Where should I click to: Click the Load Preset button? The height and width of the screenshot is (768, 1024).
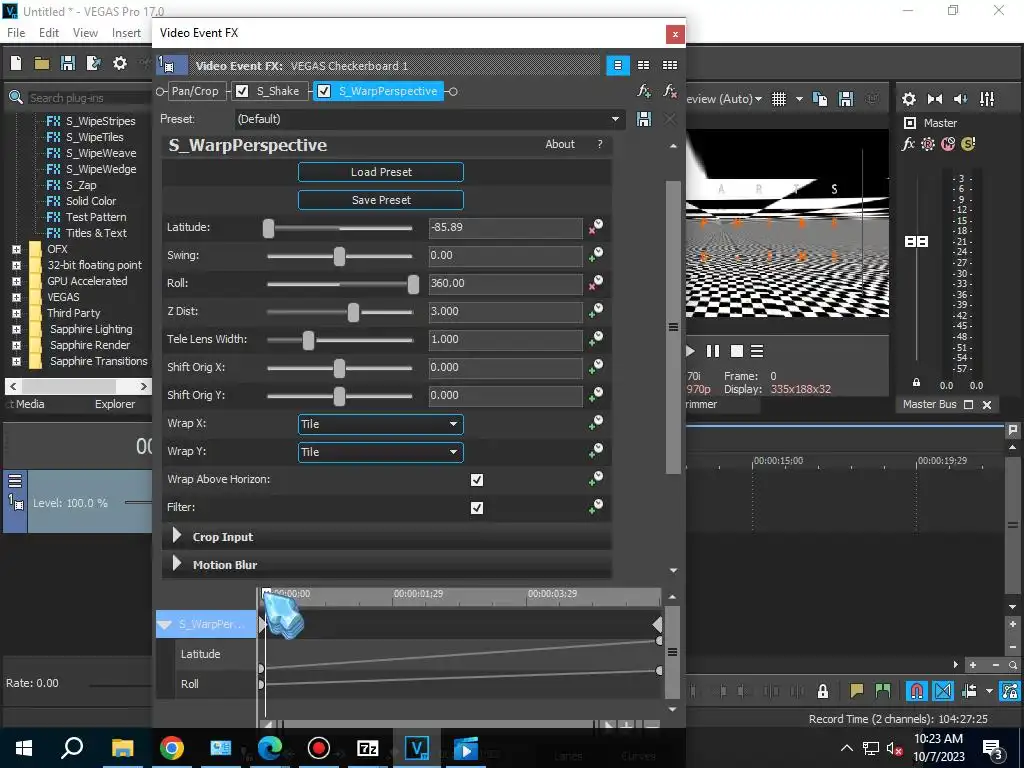coord(381,172)
